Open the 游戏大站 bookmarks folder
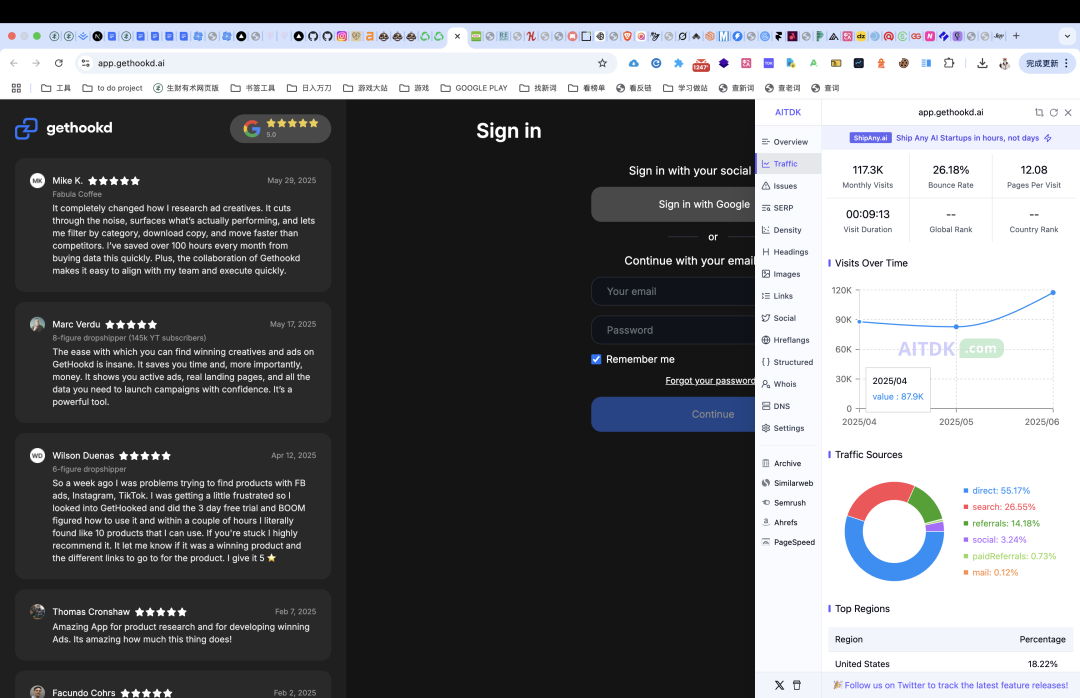 pos(366,88)
